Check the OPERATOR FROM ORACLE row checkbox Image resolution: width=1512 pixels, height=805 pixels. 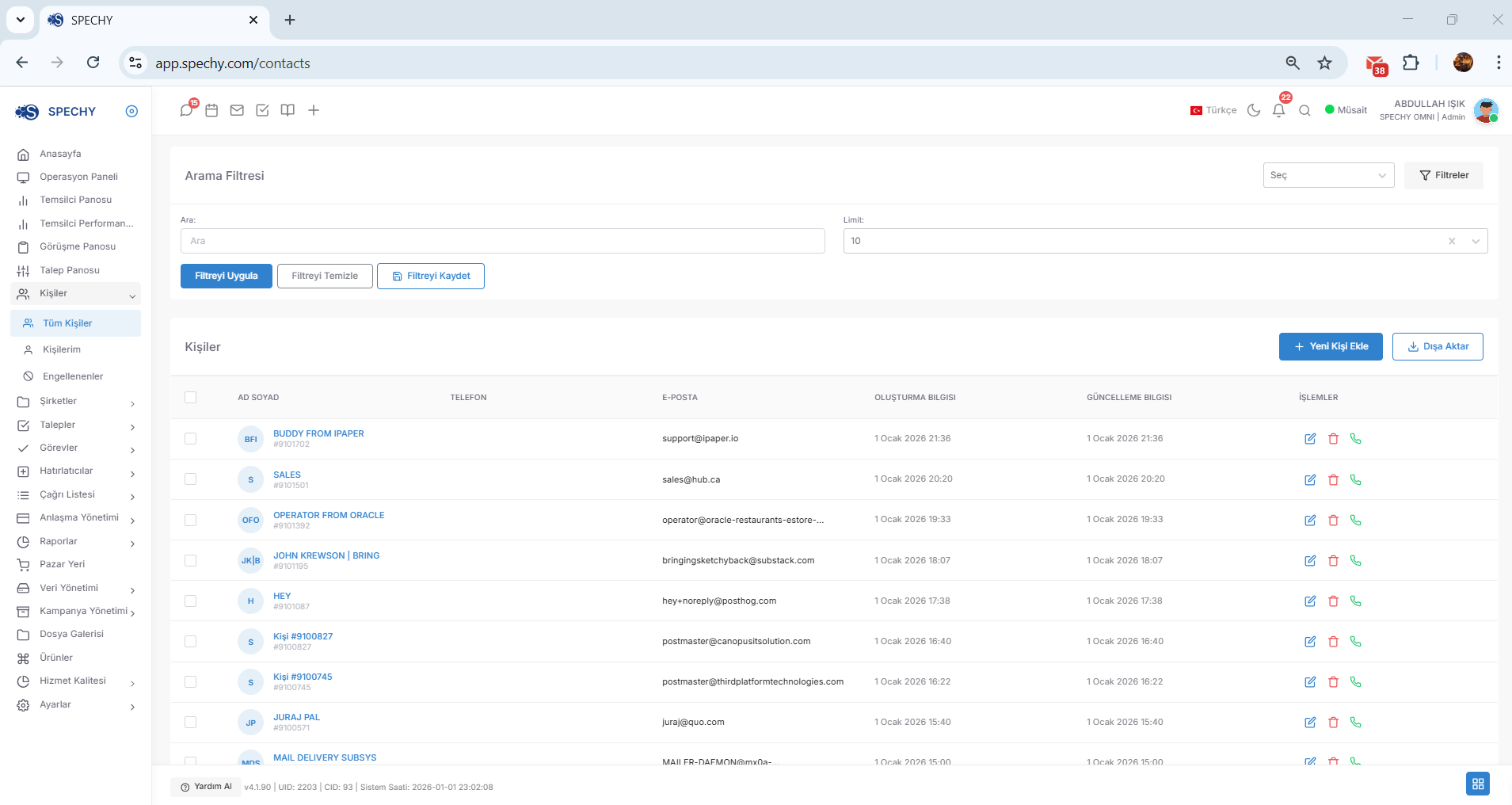[x=190, y=520]
